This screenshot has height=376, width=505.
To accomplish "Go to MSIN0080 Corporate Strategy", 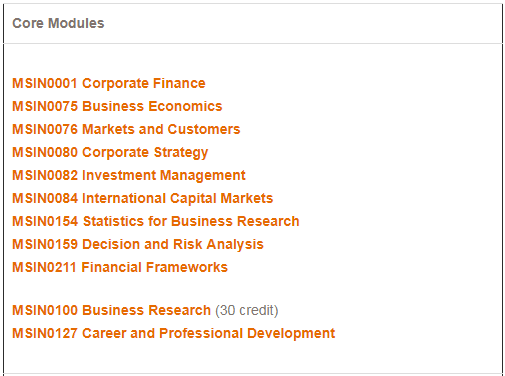I will pyautogui.click(x=110, y=153).
